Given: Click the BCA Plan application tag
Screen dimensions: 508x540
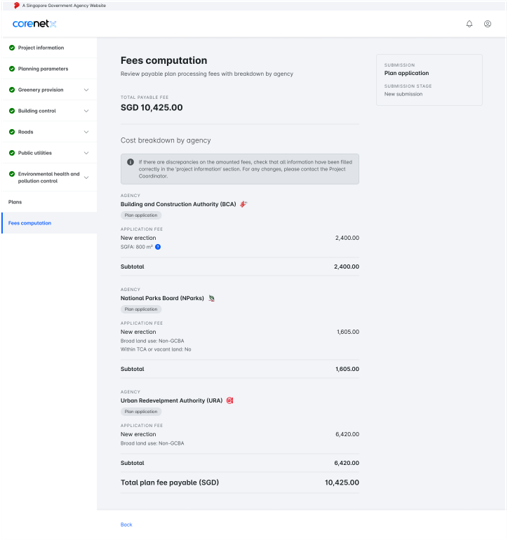Looking at the screenshot, I should (141, 215).
